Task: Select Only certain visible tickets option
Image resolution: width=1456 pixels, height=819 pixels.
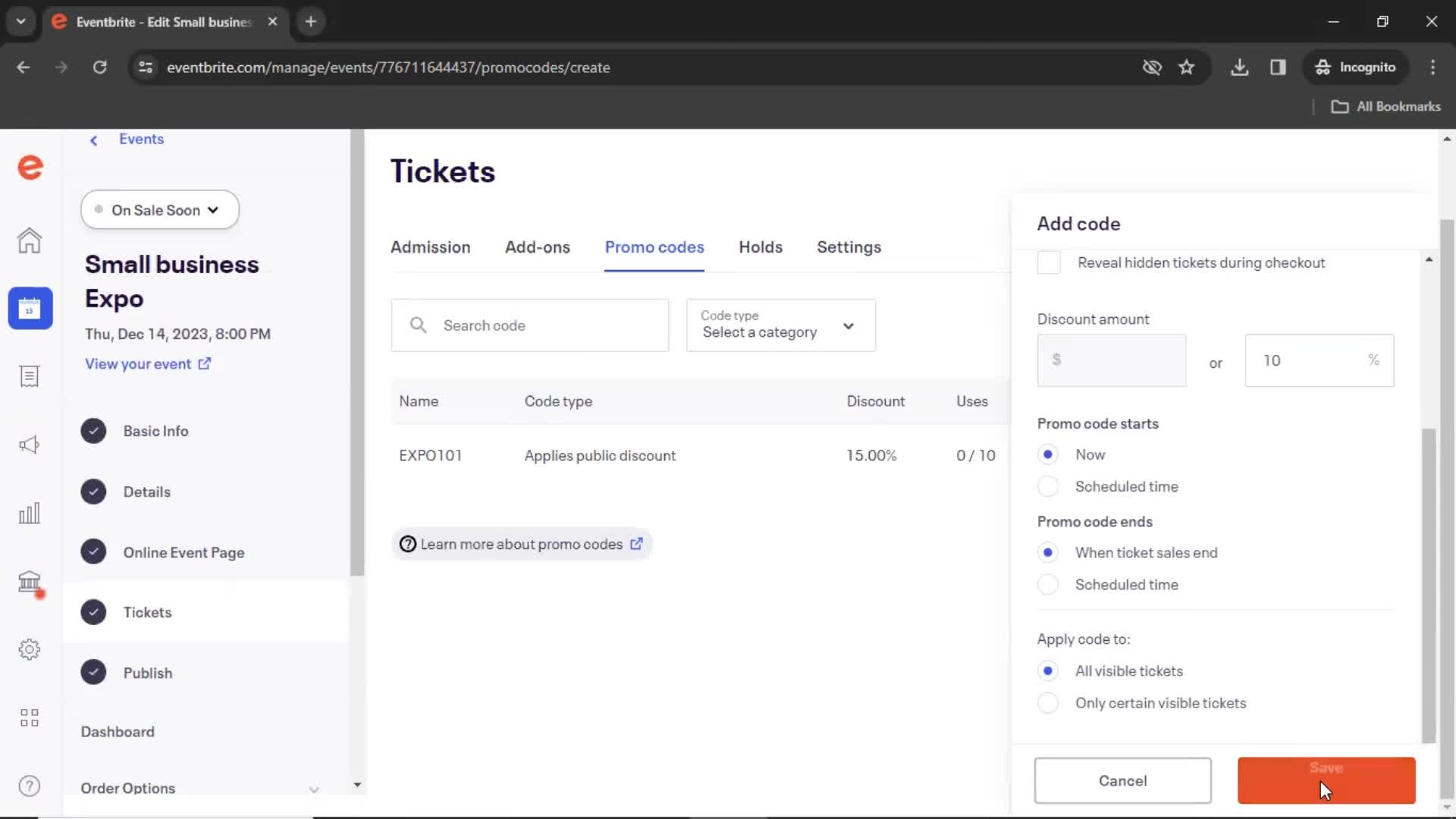Action: click(1047, 702)
